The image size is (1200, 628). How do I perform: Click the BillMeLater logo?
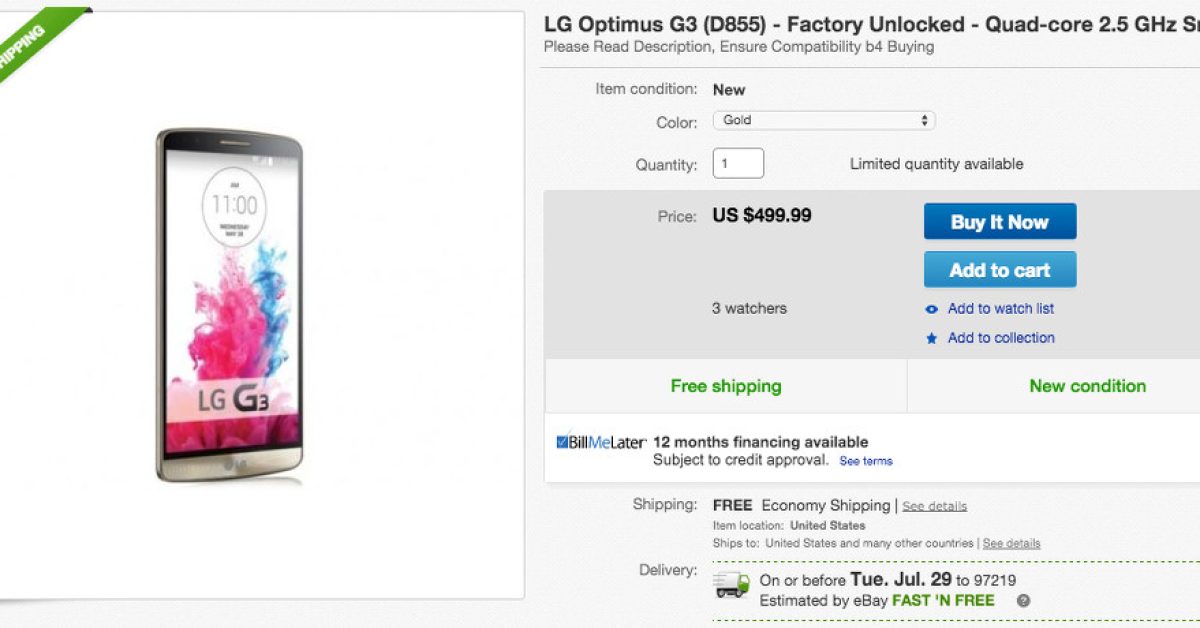coord(601,442)
